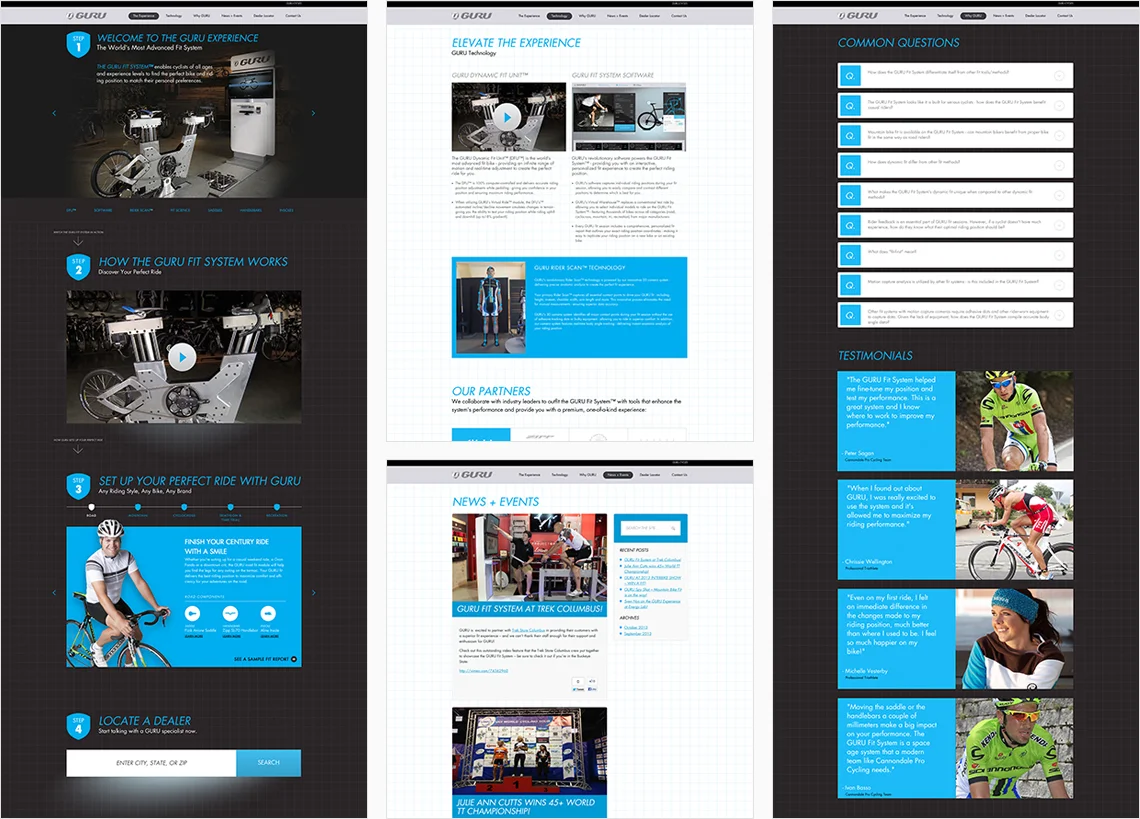Open September 2013 archive link

(x=638, y=634)
